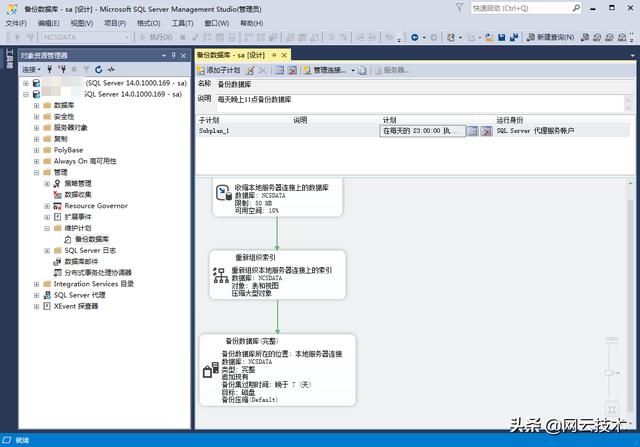Click the Save All icon
The height and width of the screenshot is (447, 640).
(514, 38)
